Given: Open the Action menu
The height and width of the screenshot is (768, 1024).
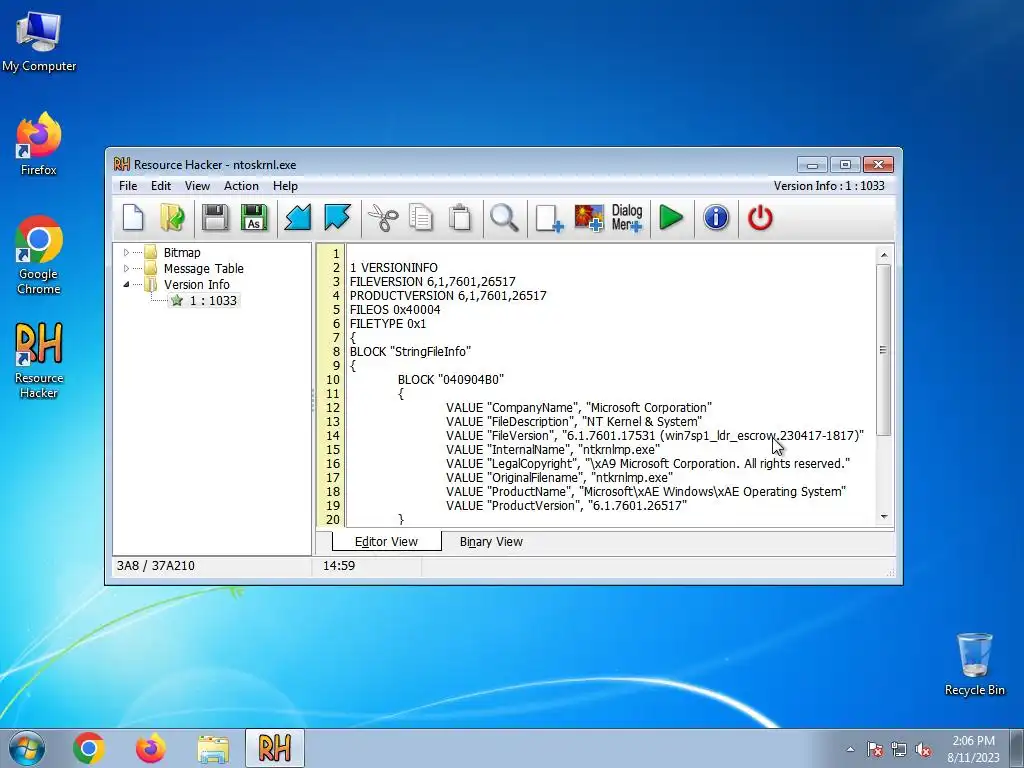Looking at the screenshot, I should point(241,185).
